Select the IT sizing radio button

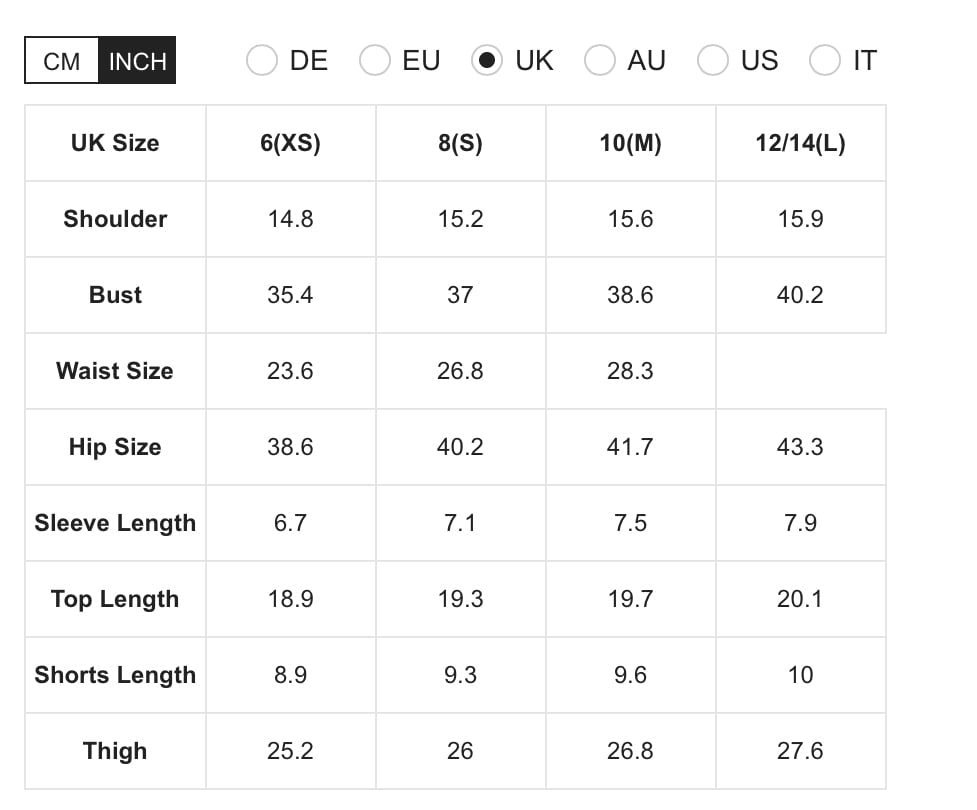tap(826, 60)
